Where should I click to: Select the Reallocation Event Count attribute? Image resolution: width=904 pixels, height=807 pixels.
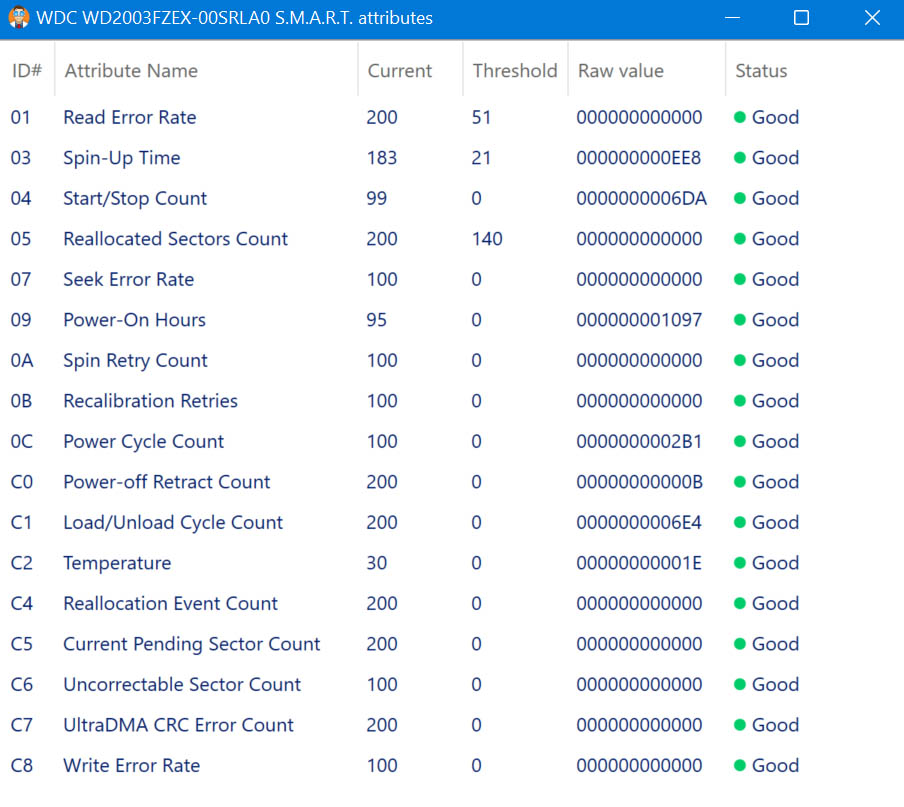(x=171, y=603)
